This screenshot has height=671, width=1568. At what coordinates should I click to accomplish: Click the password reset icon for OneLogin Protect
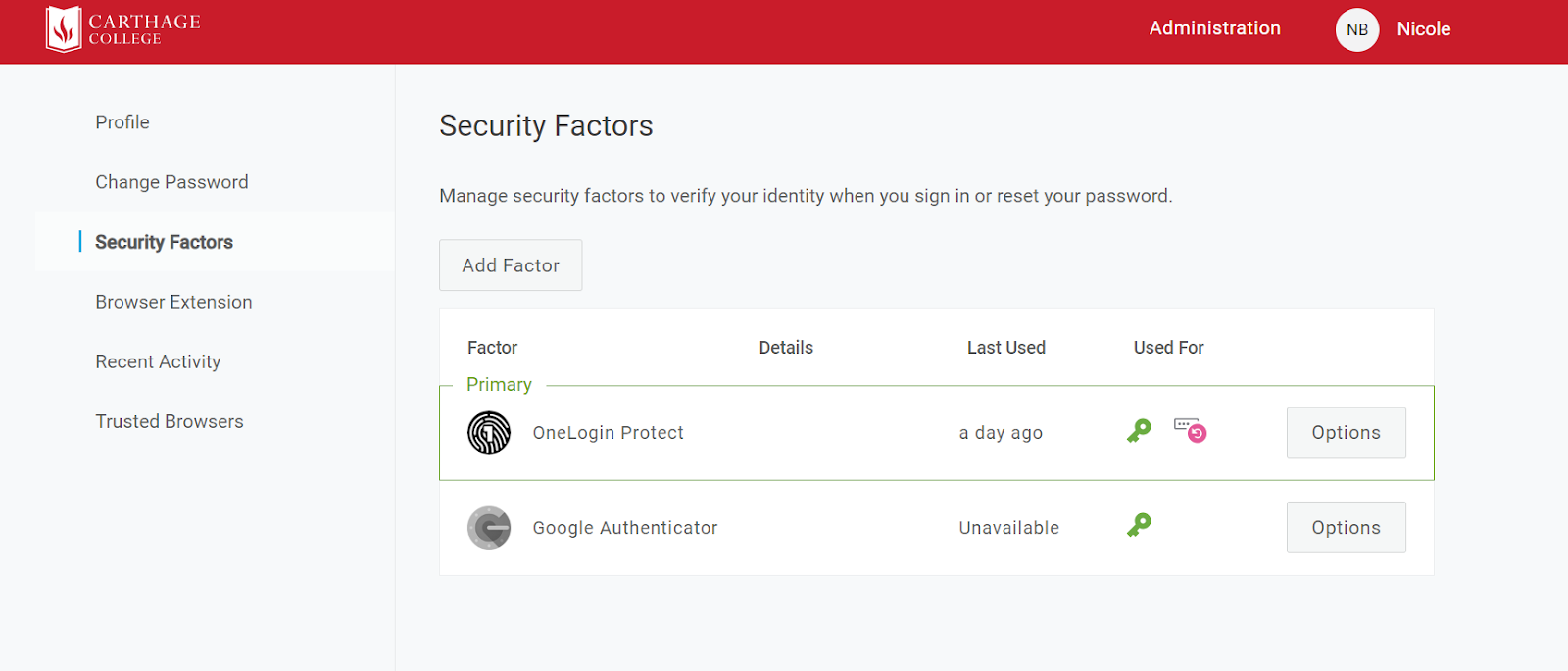click(x=1191, y=431)
